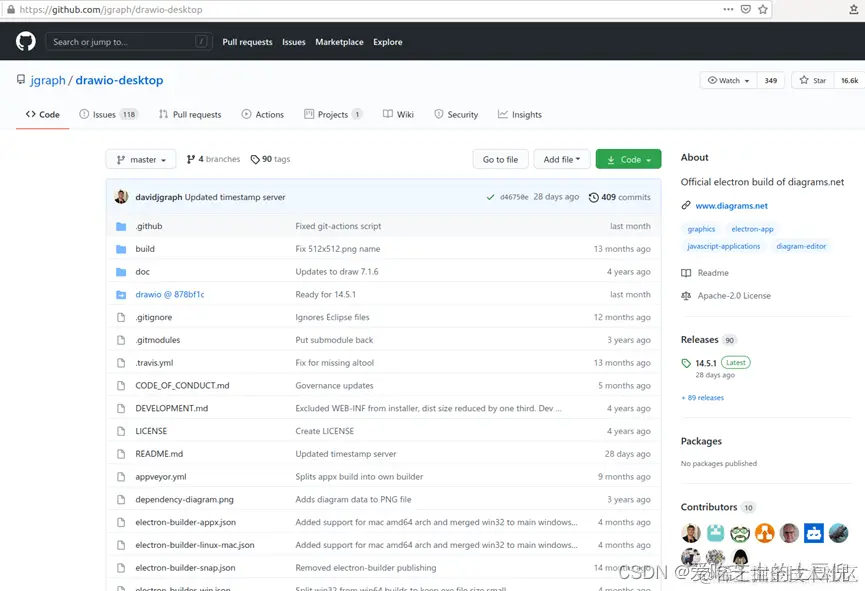
Task: Click the browser bookmark star icon
Action: click(762, 9)
